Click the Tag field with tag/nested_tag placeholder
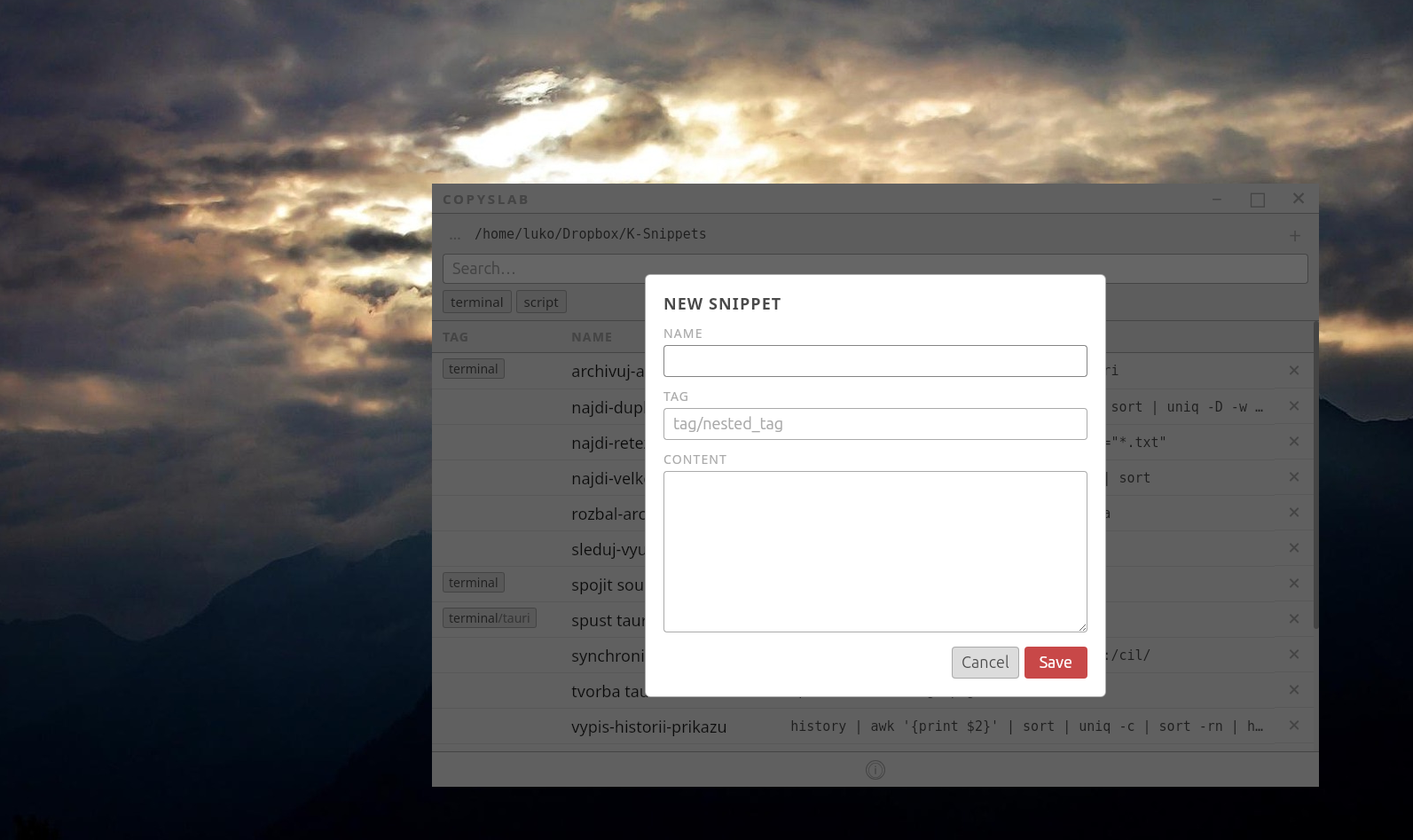The width and height of the screenshot is (1413, 840). click(875, 424)
